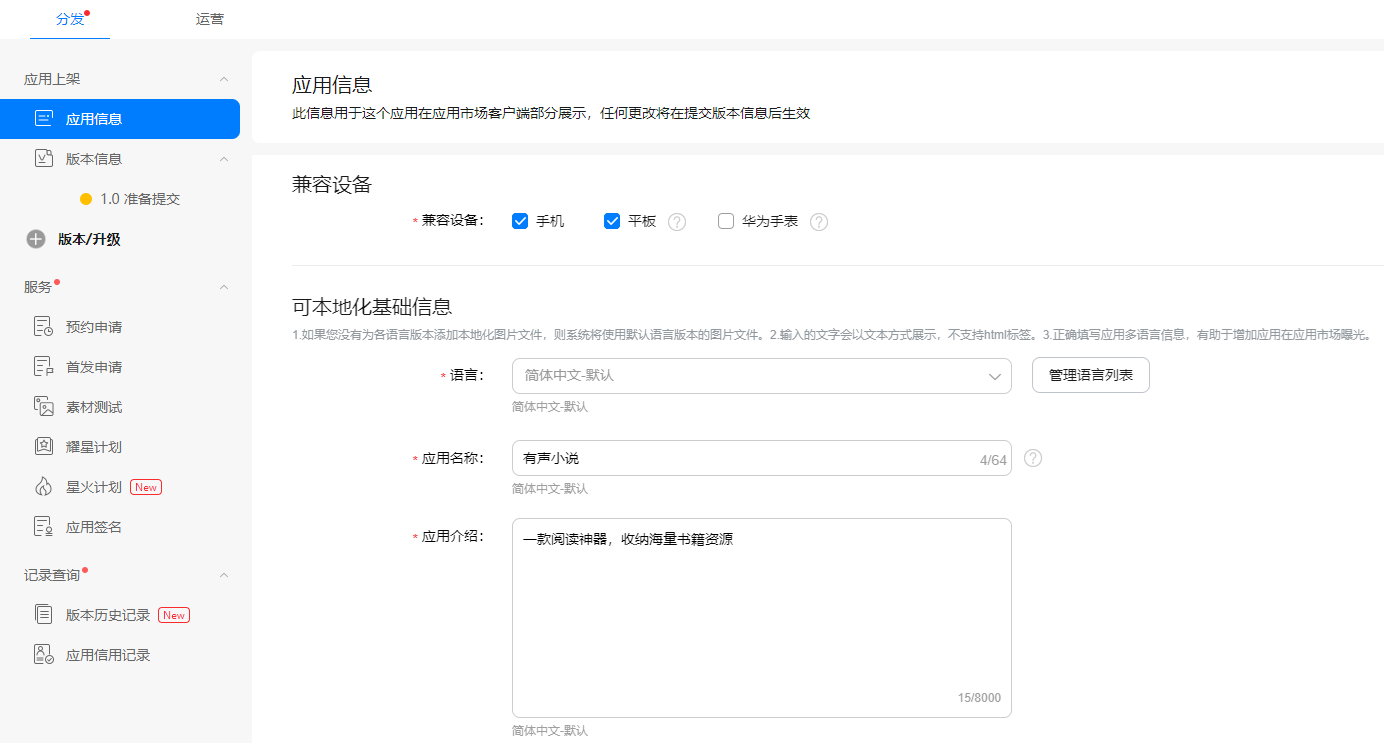Check the 华为手表 checkbox
1384x743 pixels.
click(x=726, y=221)
